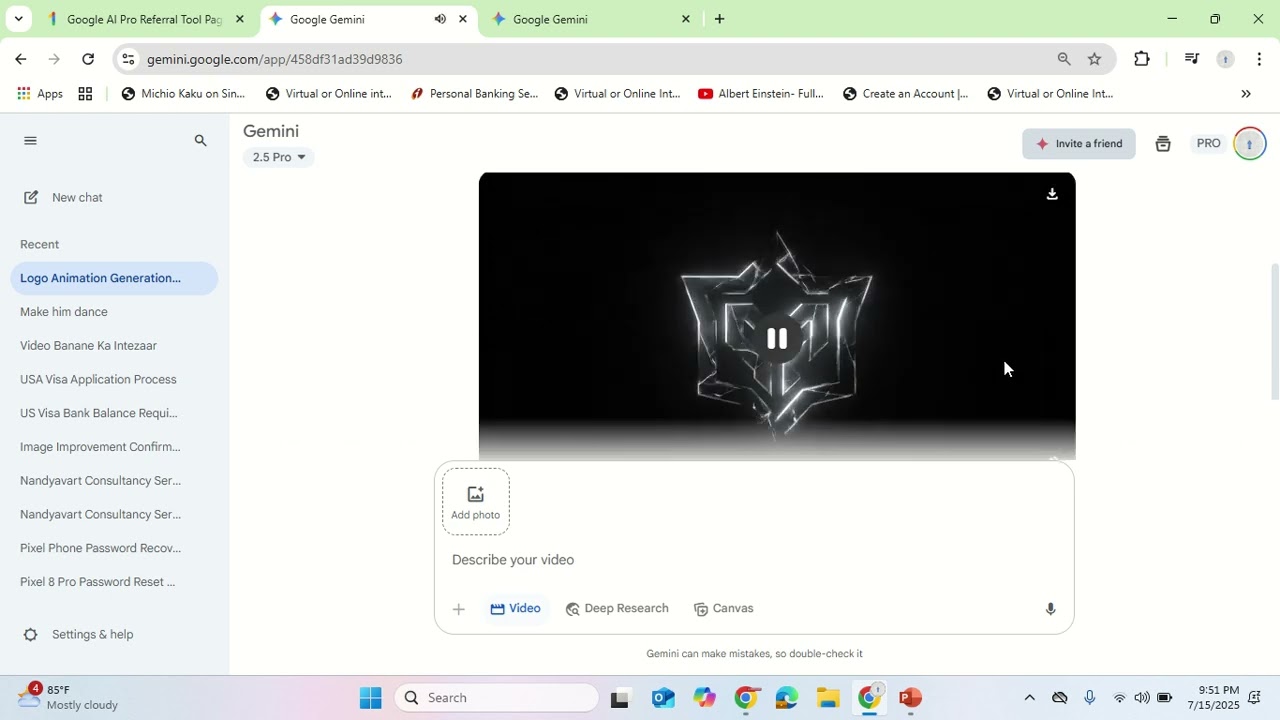Click the taskbar Search box
The width and height of the screenshot is (1280, 720).
tap(497, 698)
